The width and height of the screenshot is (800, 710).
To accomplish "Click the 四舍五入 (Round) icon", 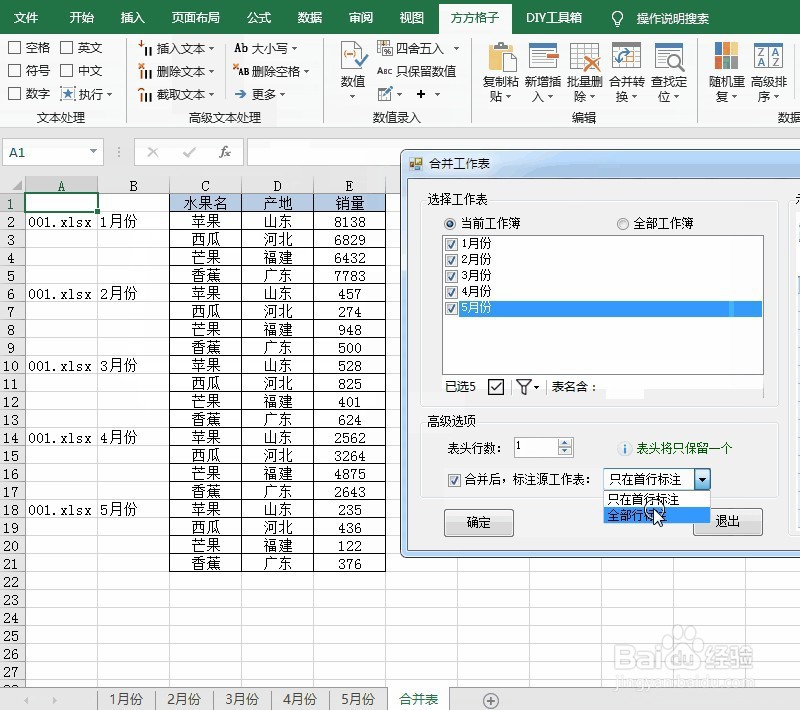I will pos(383,46).
